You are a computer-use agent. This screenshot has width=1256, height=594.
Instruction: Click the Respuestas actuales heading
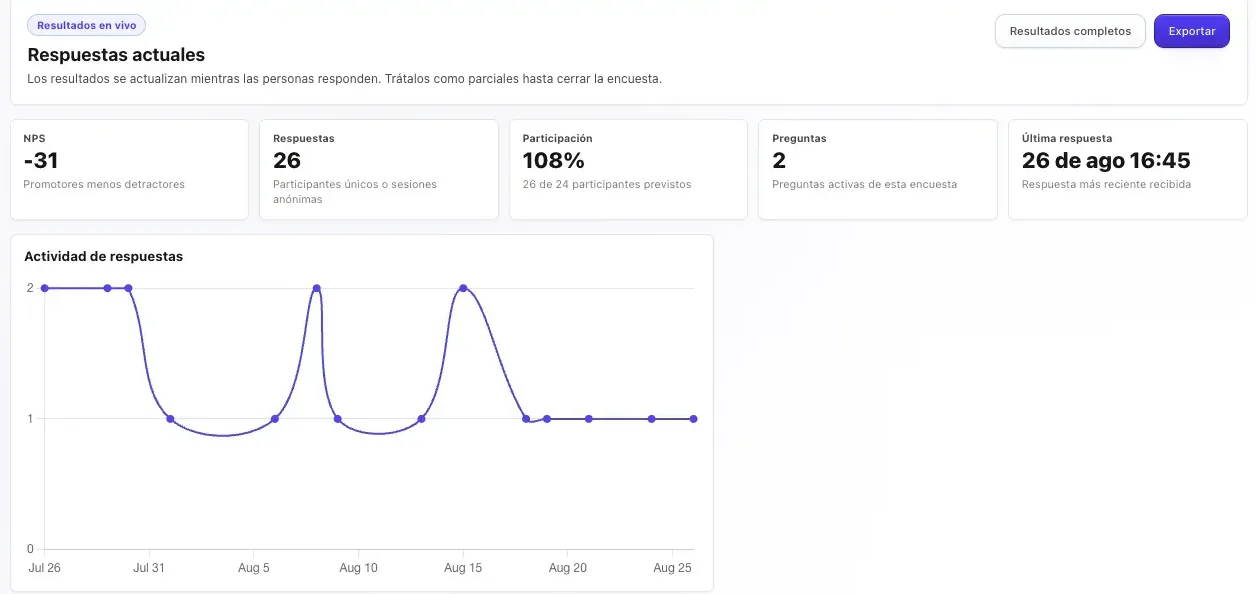[x=116, y=55]
